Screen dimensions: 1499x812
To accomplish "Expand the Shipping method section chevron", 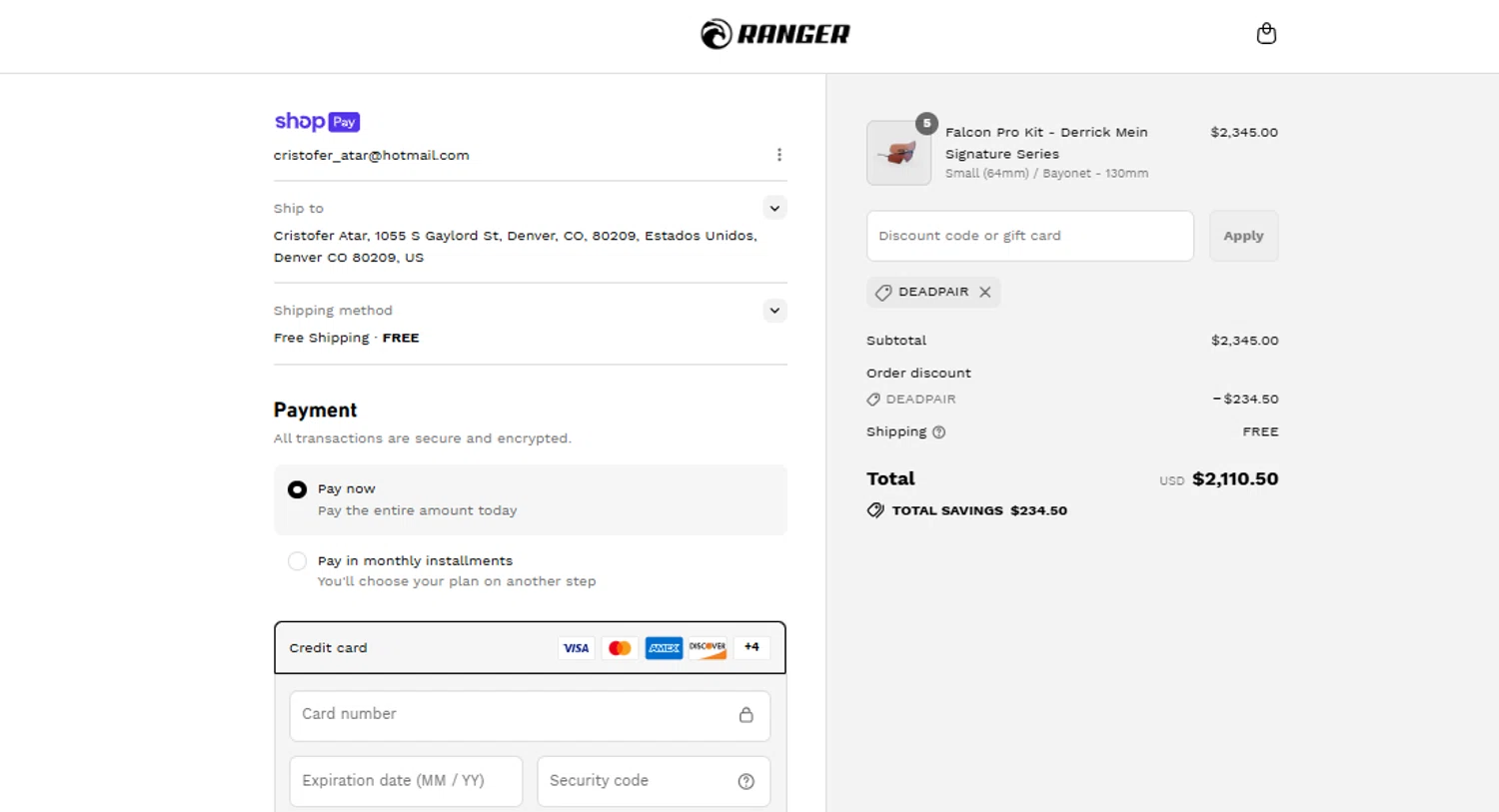I will pos(774,311).
